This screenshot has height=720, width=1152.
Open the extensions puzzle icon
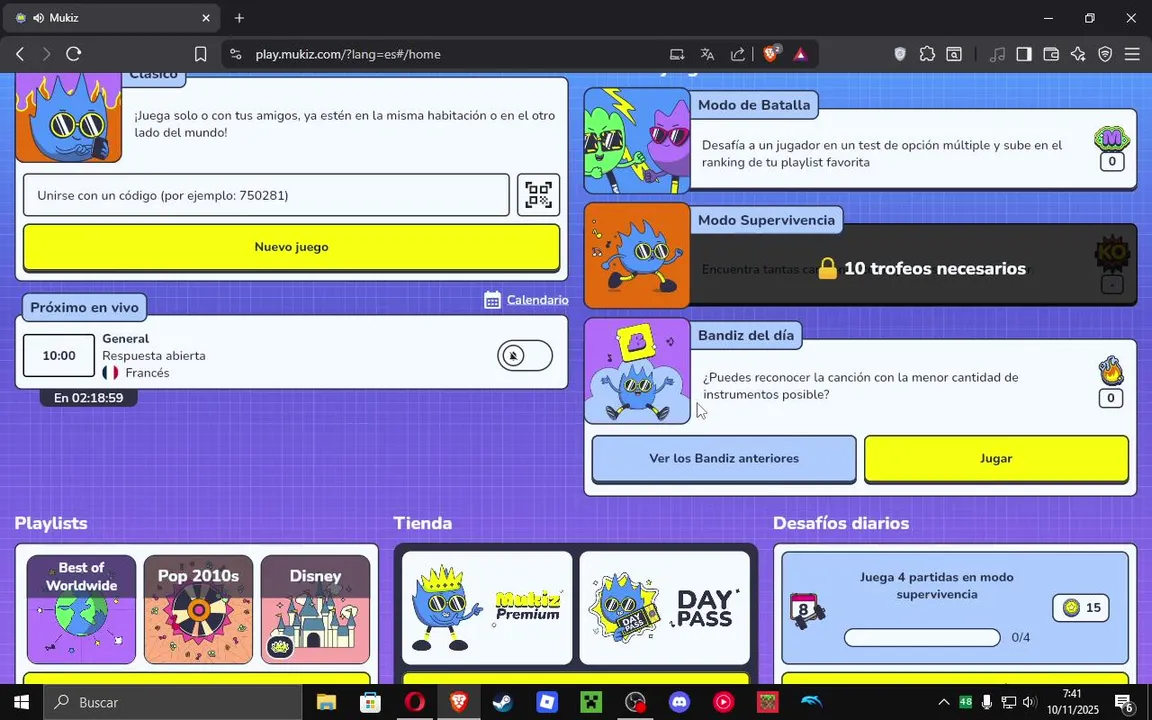click(x=927, y=54)
